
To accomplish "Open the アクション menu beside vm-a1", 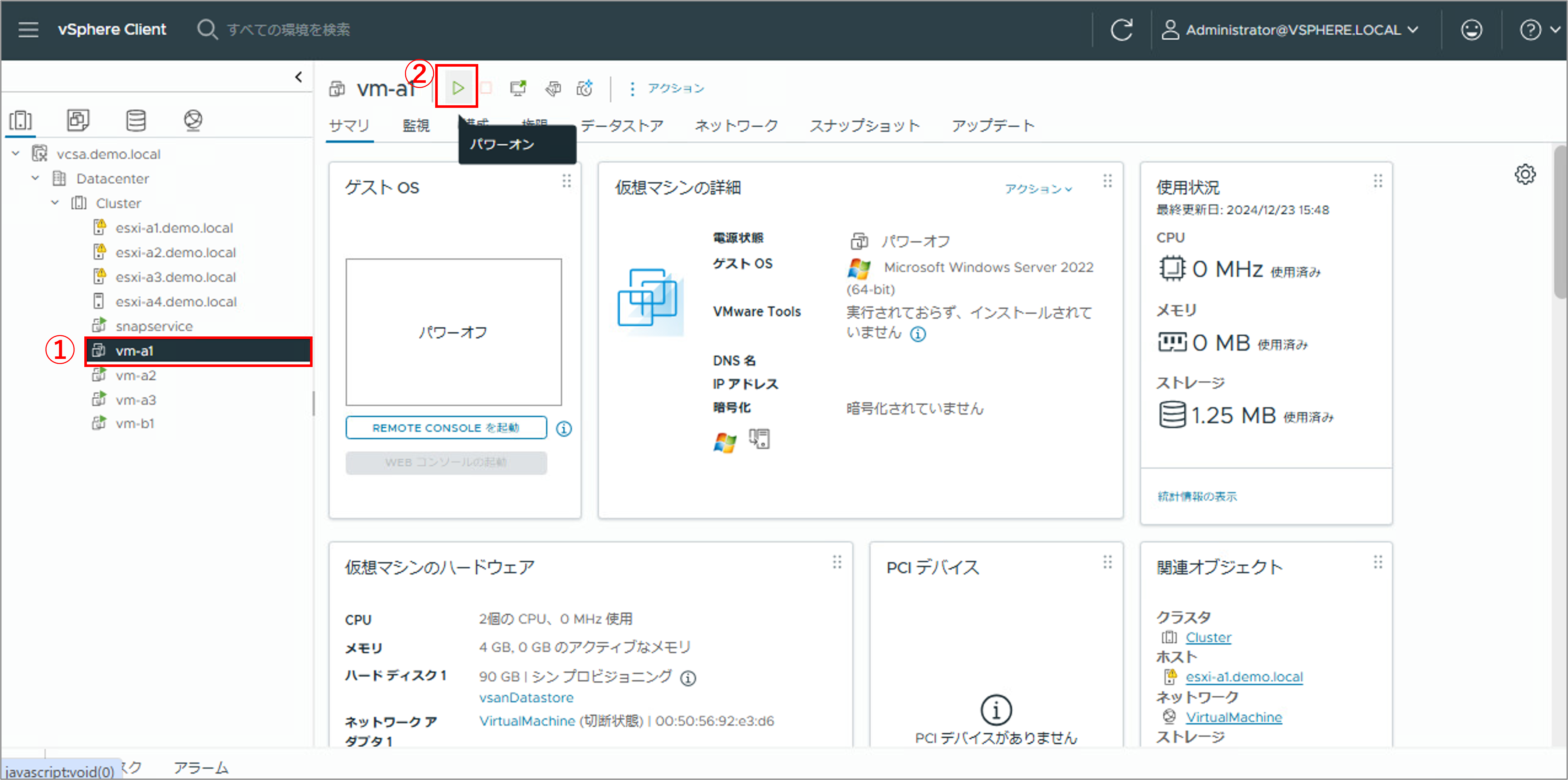I will [668, 88].
